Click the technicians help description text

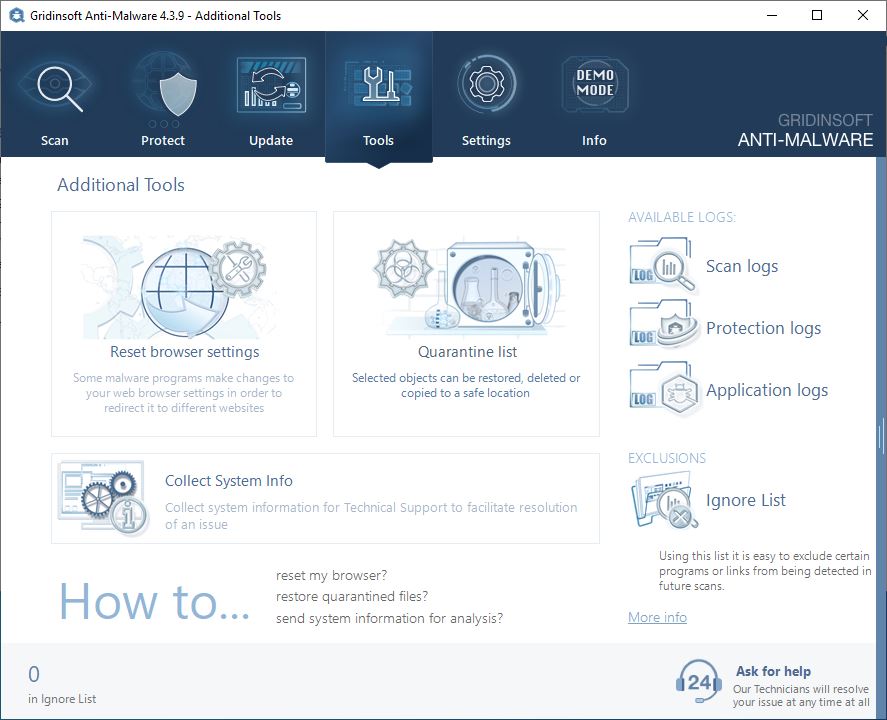pyautogui.click(x=801, y=696)
